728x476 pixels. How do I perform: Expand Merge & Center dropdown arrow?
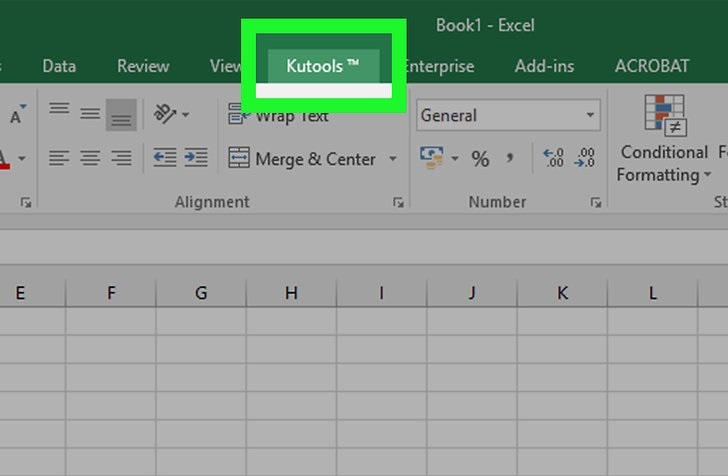(393, 159)
